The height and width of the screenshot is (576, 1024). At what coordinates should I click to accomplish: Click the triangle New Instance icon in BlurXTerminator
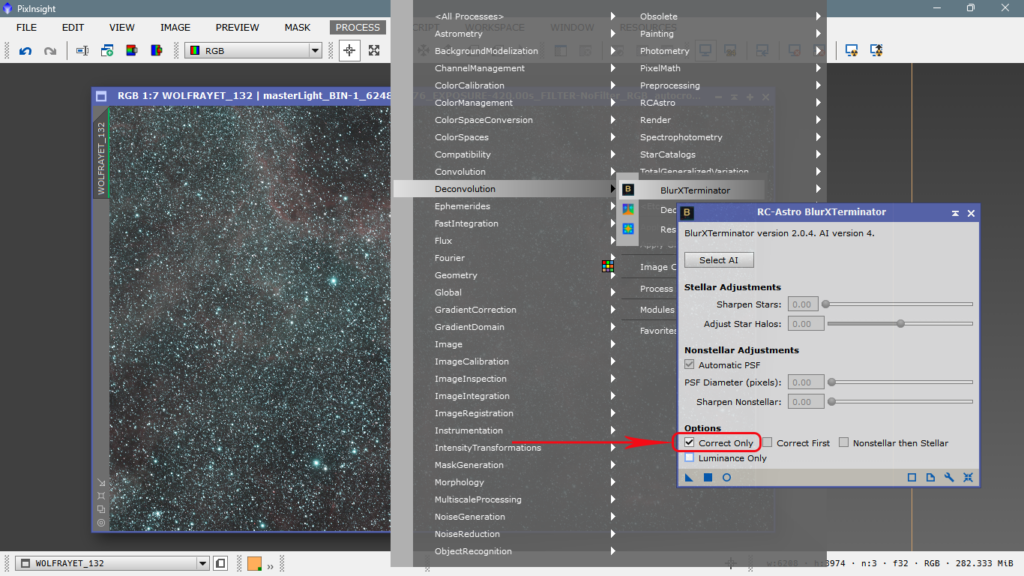click(689, 477)
